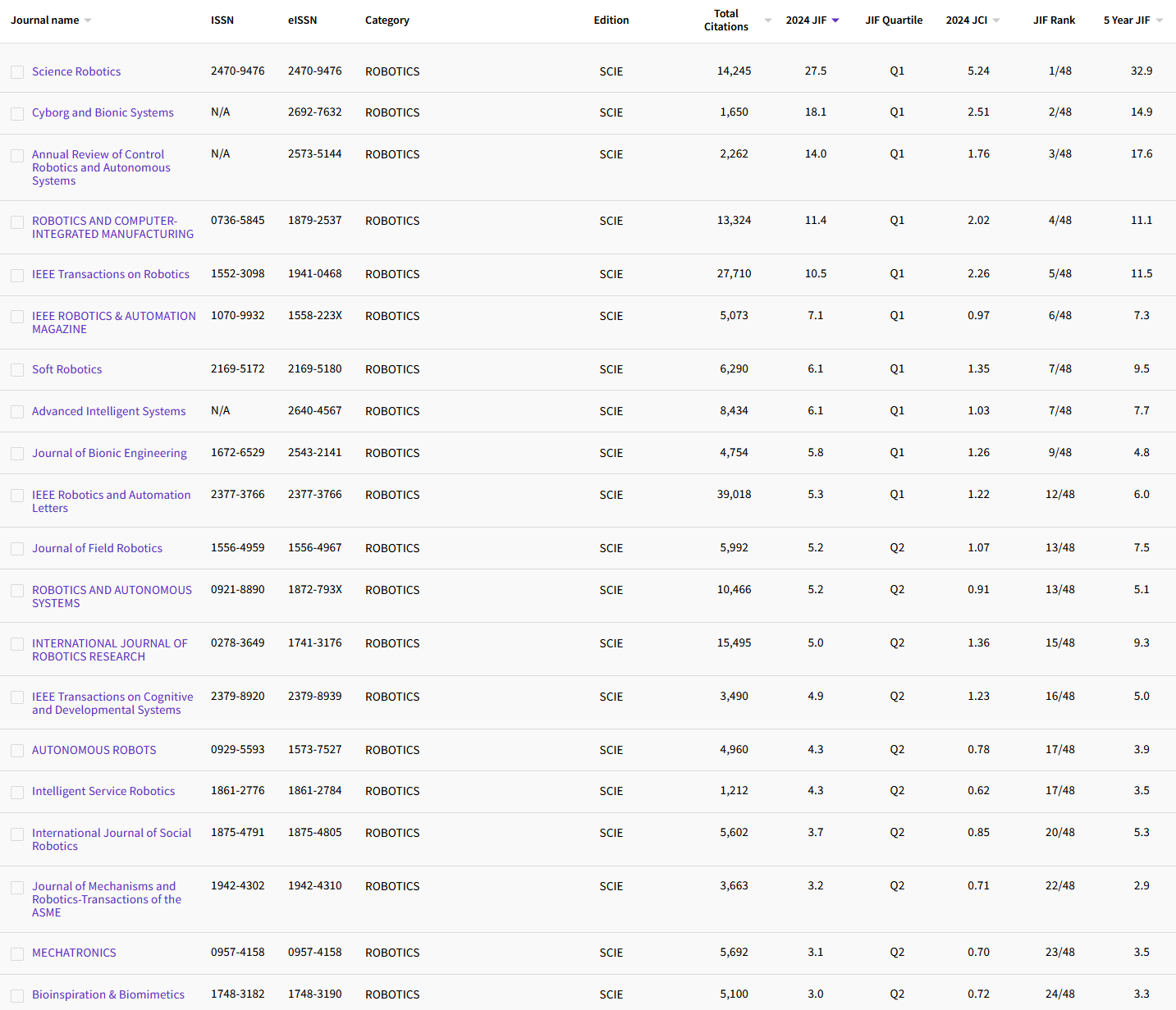Open IEEE Transactions on Robotics link

coord(111,274)
